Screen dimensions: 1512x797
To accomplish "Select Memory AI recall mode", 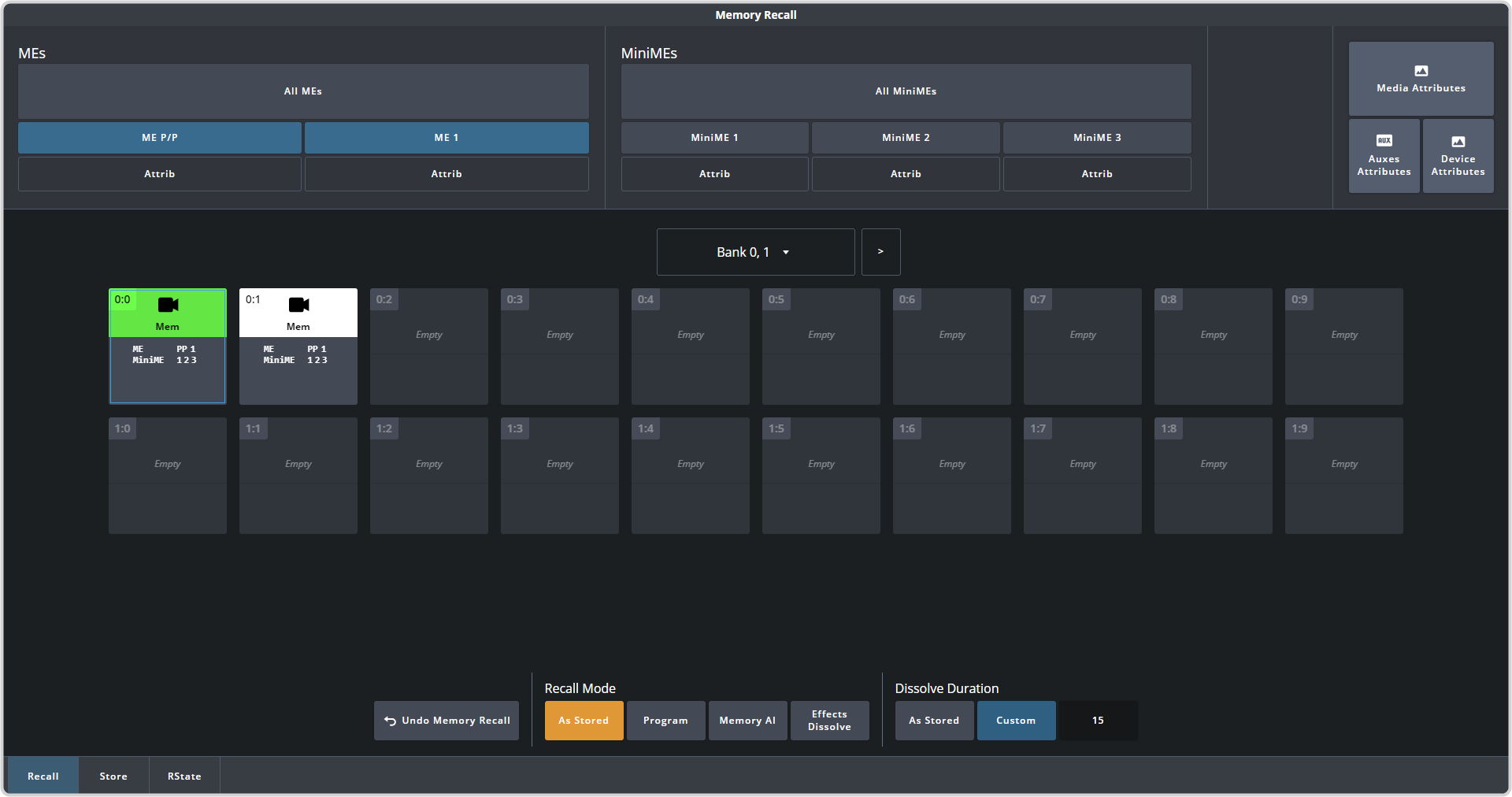I will point(747,721).
